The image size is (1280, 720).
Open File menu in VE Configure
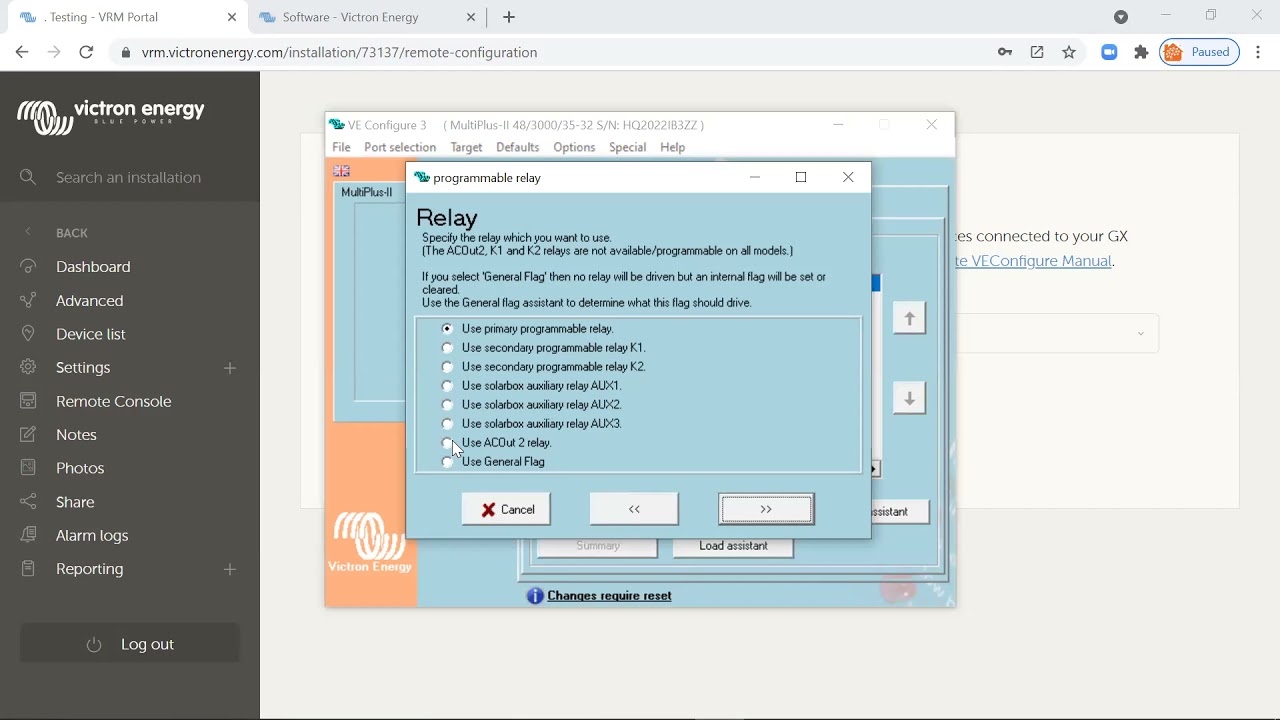(x=342, y=147)
